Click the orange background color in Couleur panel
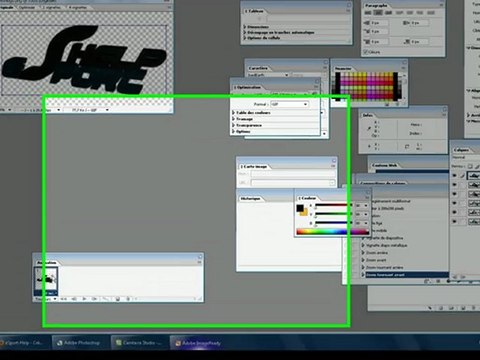The width and height of the screenshot is (480, 360). 304,213
